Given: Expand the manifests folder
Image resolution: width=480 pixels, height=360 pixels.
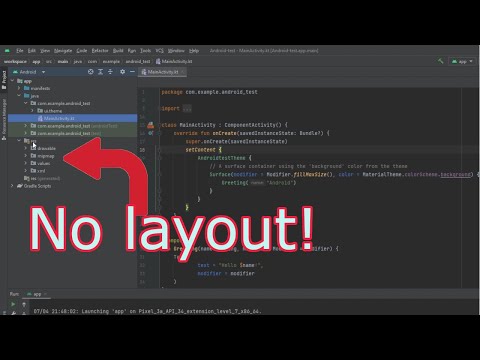Looking at the screenshot, I should 19,88.
